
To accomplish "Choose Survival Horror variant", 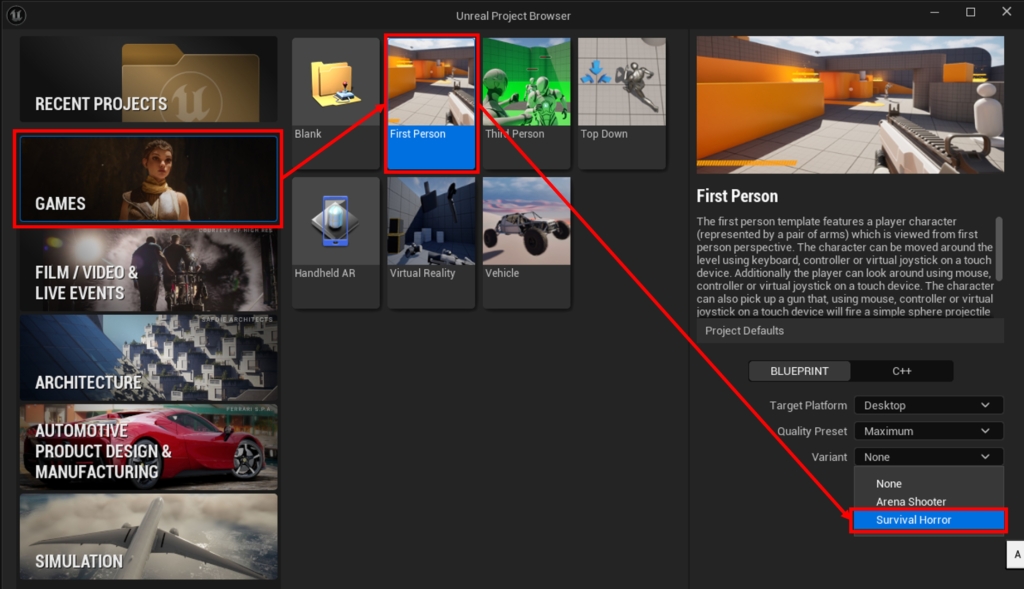I will (x=928, y=520).
